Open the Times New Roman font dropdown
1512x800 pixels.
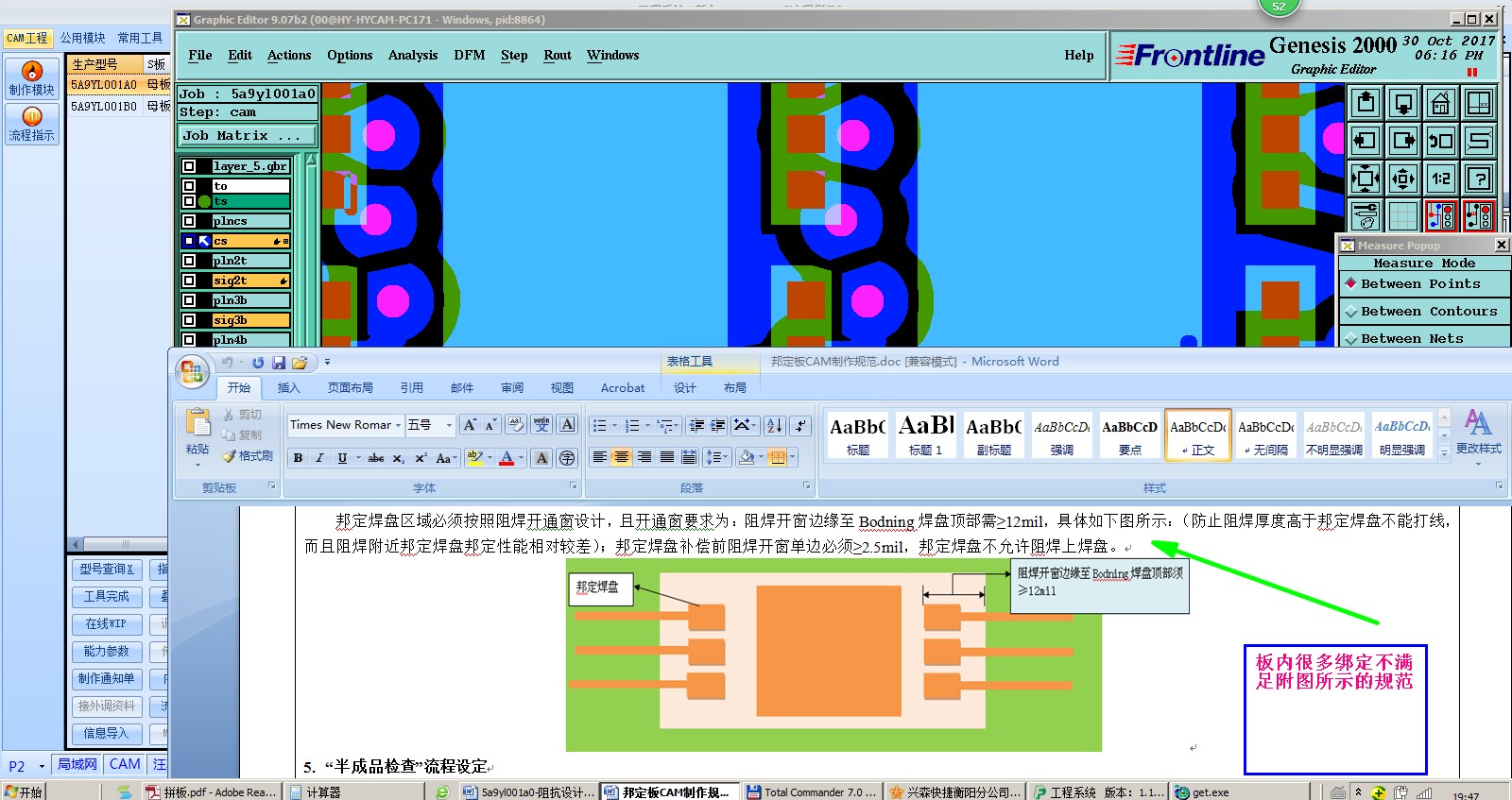click(398, 425)
